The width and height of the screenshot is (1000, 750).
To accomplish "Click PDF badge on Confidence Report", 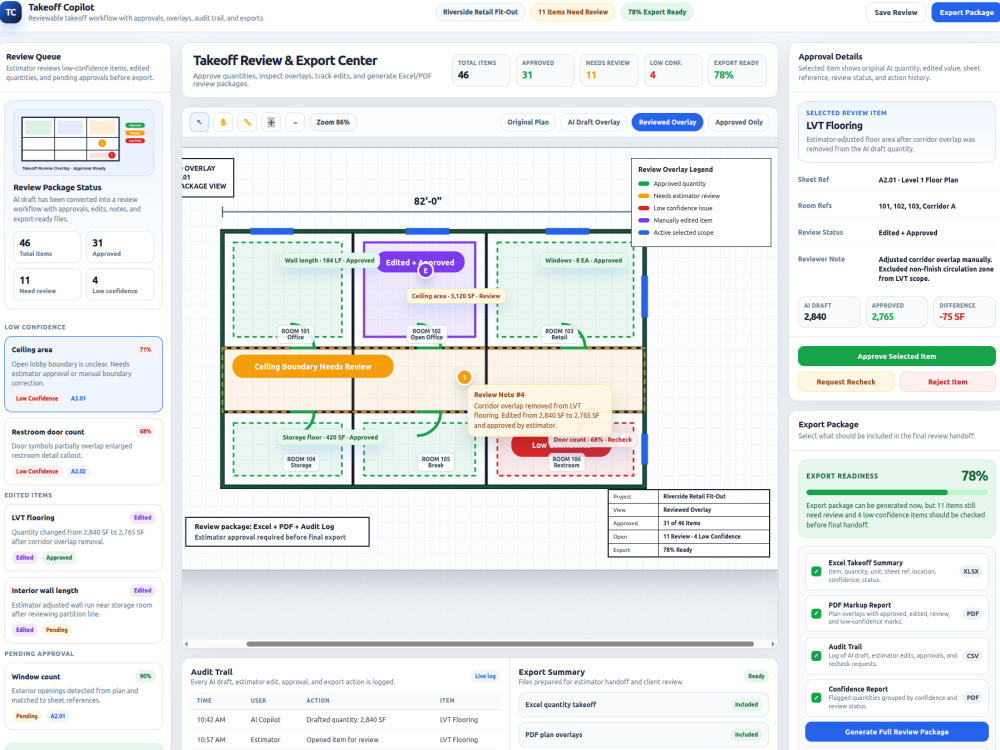I will (973, 698).
